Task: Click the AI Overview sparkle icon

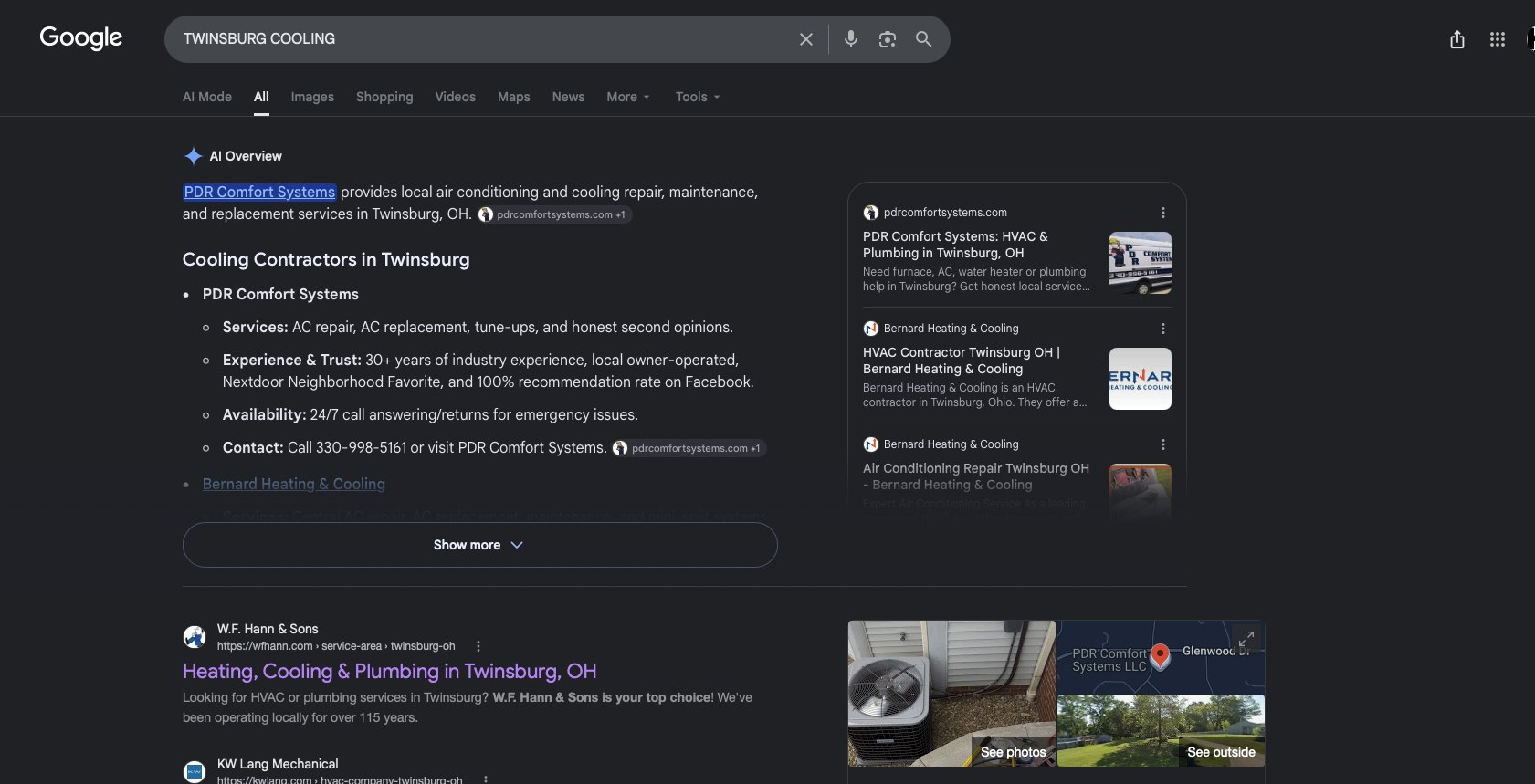Action: pos(193,156)
